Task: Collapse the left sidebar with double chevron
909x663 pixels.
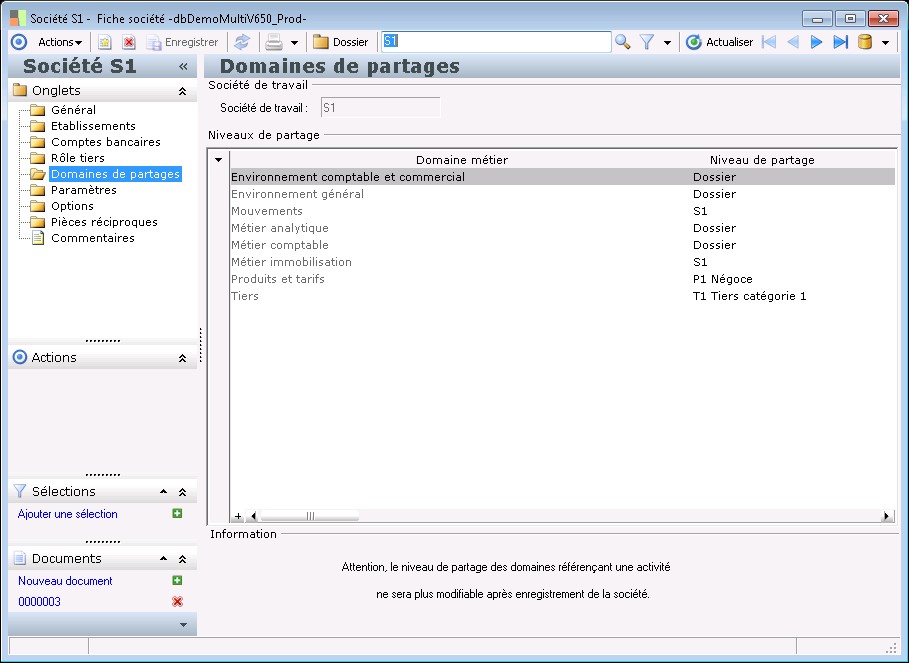Action: pos(183,67)
